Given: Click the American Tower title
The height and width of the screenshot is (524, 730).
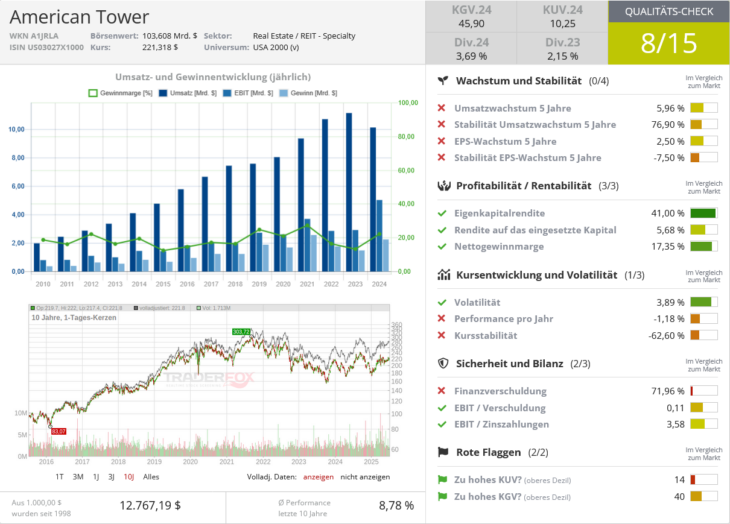Looking at the screenshot, I should click(x=79, y=17).
